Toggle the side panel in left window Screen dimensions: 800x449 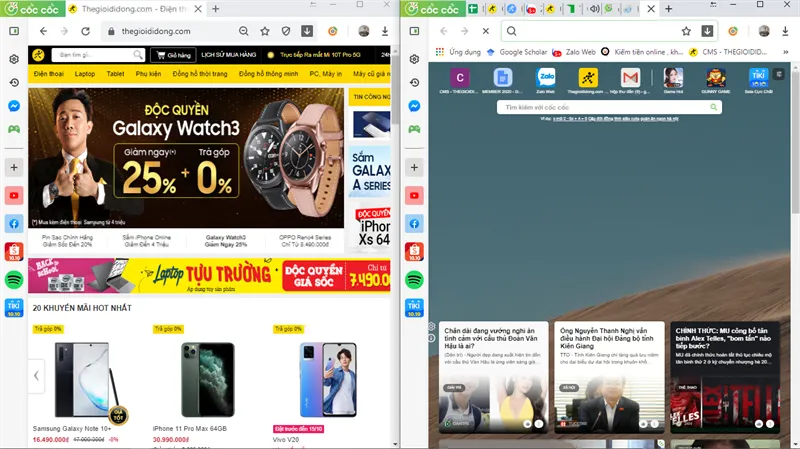[x=15, y=31]
